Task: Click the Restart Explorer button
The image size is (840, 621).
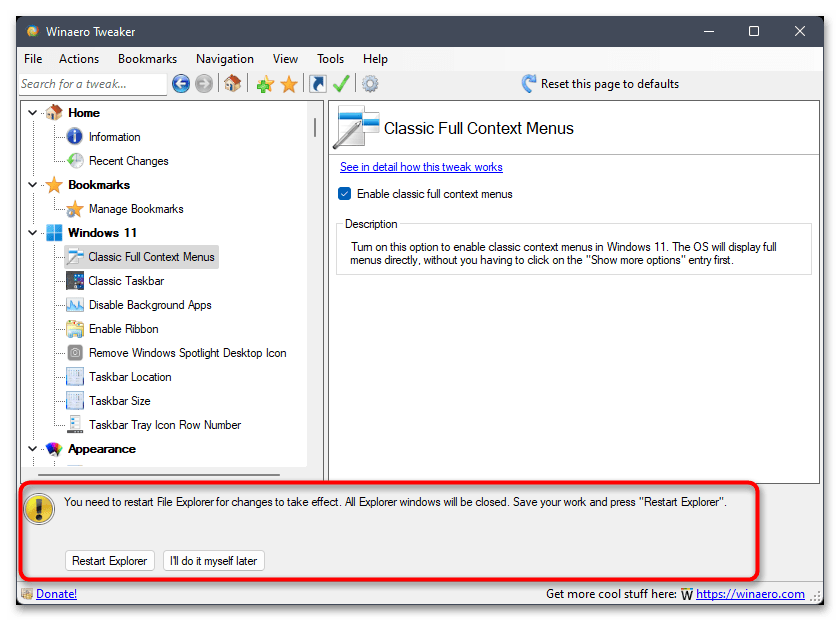Action: [x=110, y=561]
